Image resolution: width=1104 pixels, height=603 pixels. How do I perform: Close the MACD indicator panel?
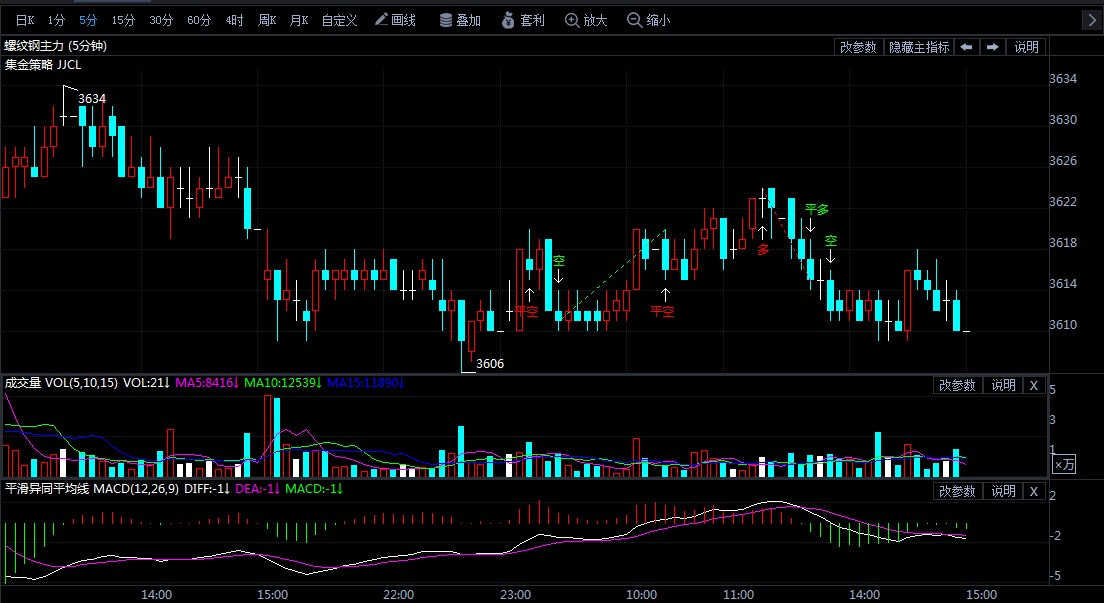pyautogui.click(x=1034, y=491)
